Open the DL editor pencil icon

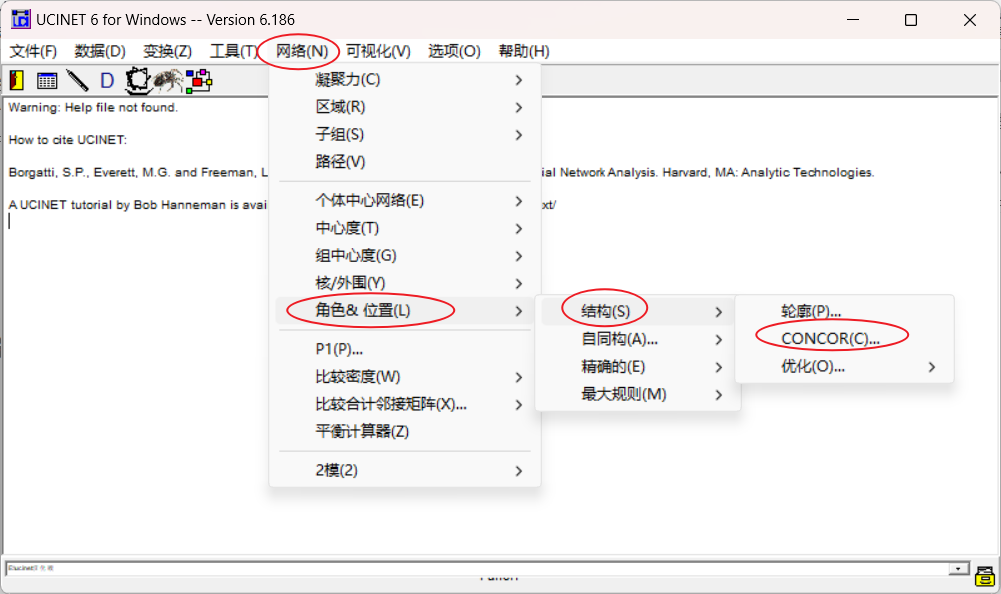[x=77, y=80]
